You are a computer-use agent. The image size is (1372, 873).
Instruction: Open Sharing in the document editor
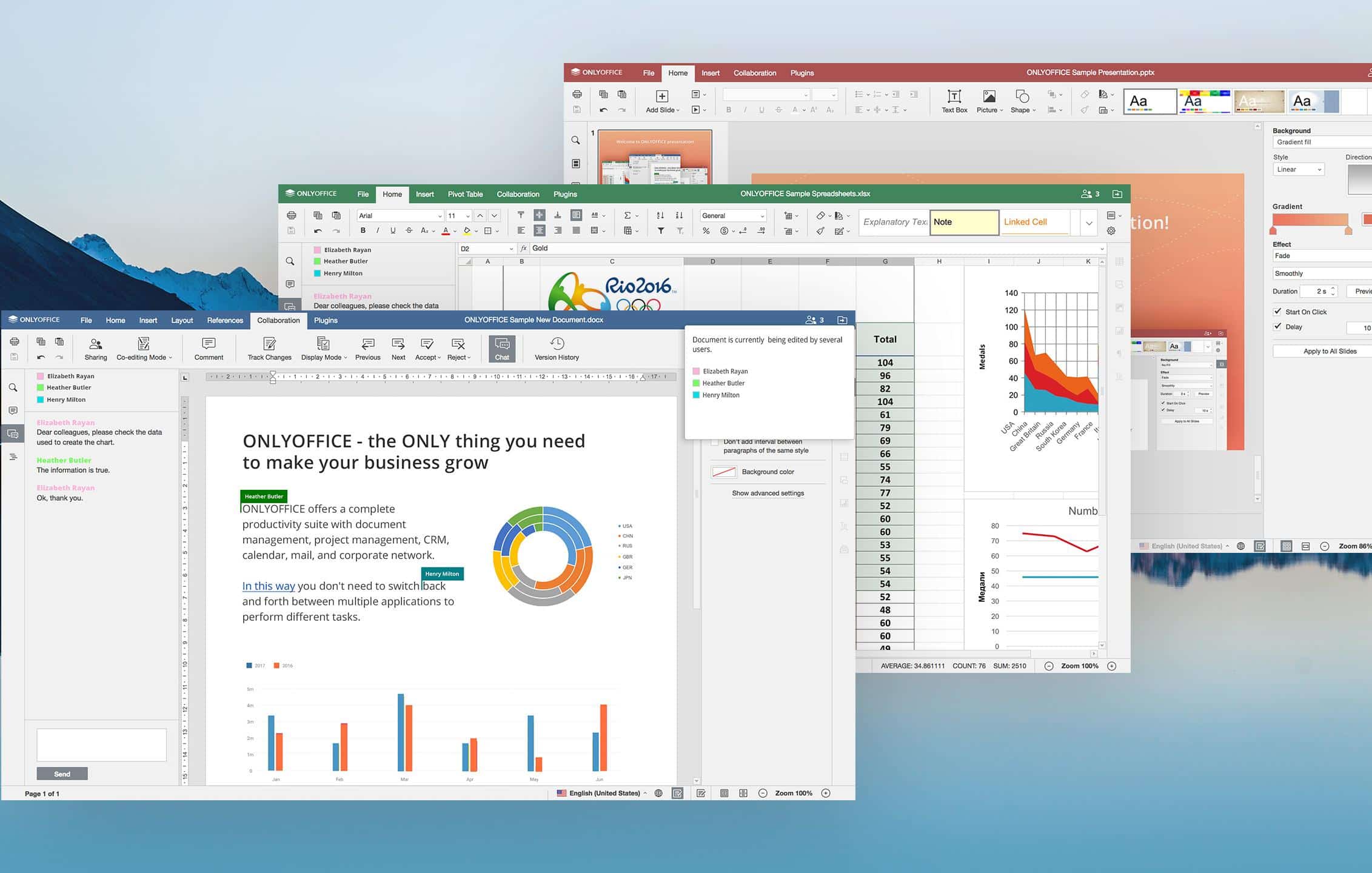pos(95,349)
